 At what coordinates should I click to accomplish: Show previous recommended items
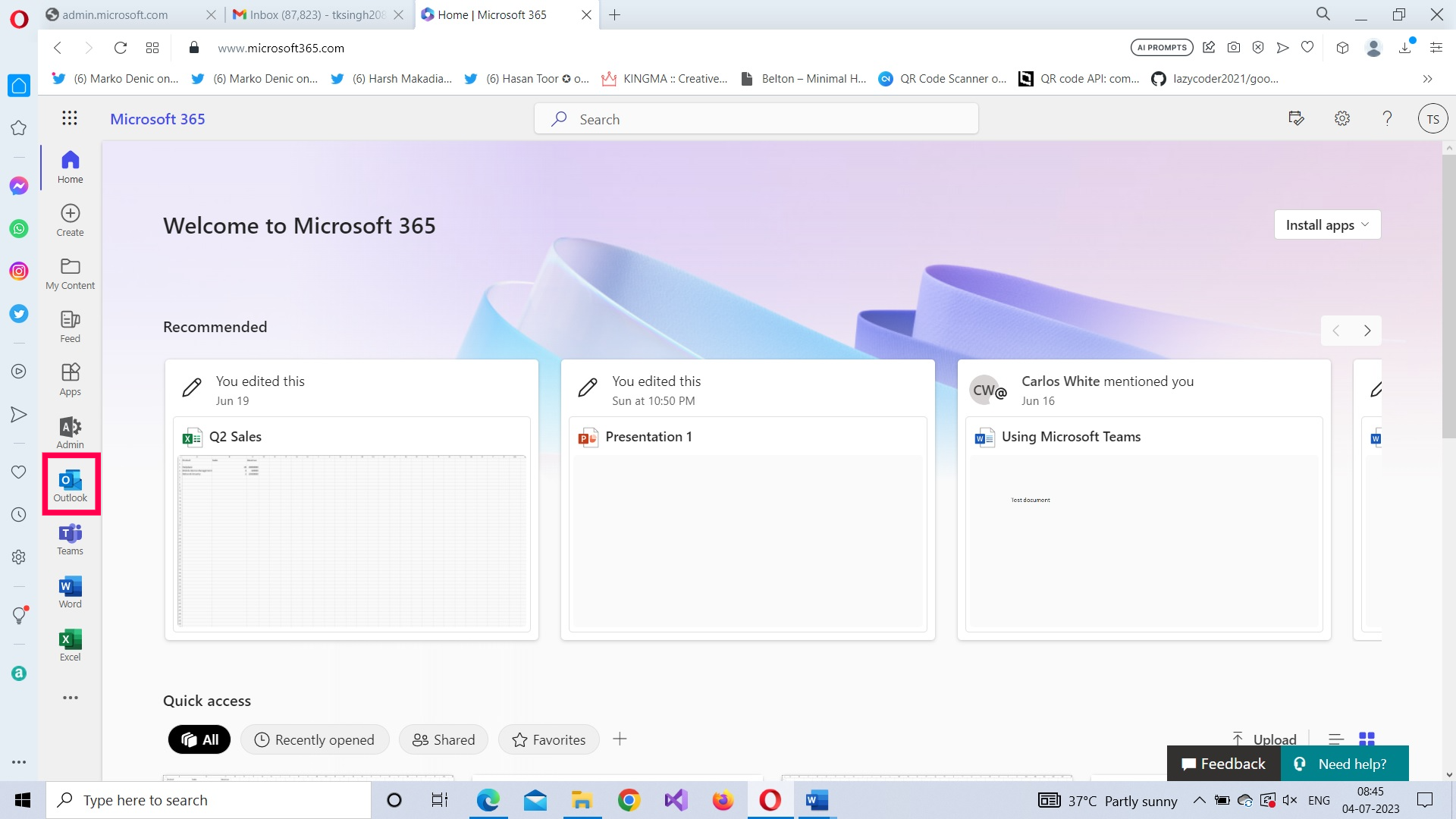tap(1336, 331)
